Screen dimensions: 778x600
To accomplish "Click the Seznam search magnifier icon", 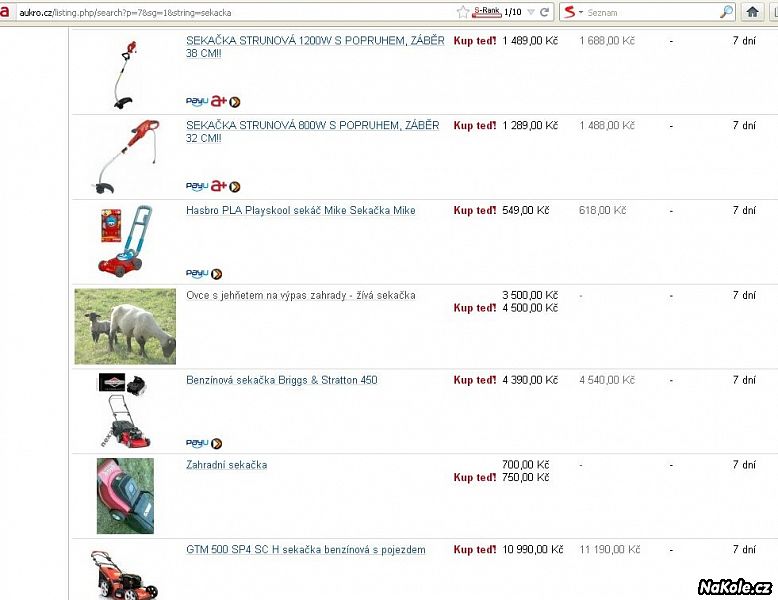I will click(x=726, y=12).
